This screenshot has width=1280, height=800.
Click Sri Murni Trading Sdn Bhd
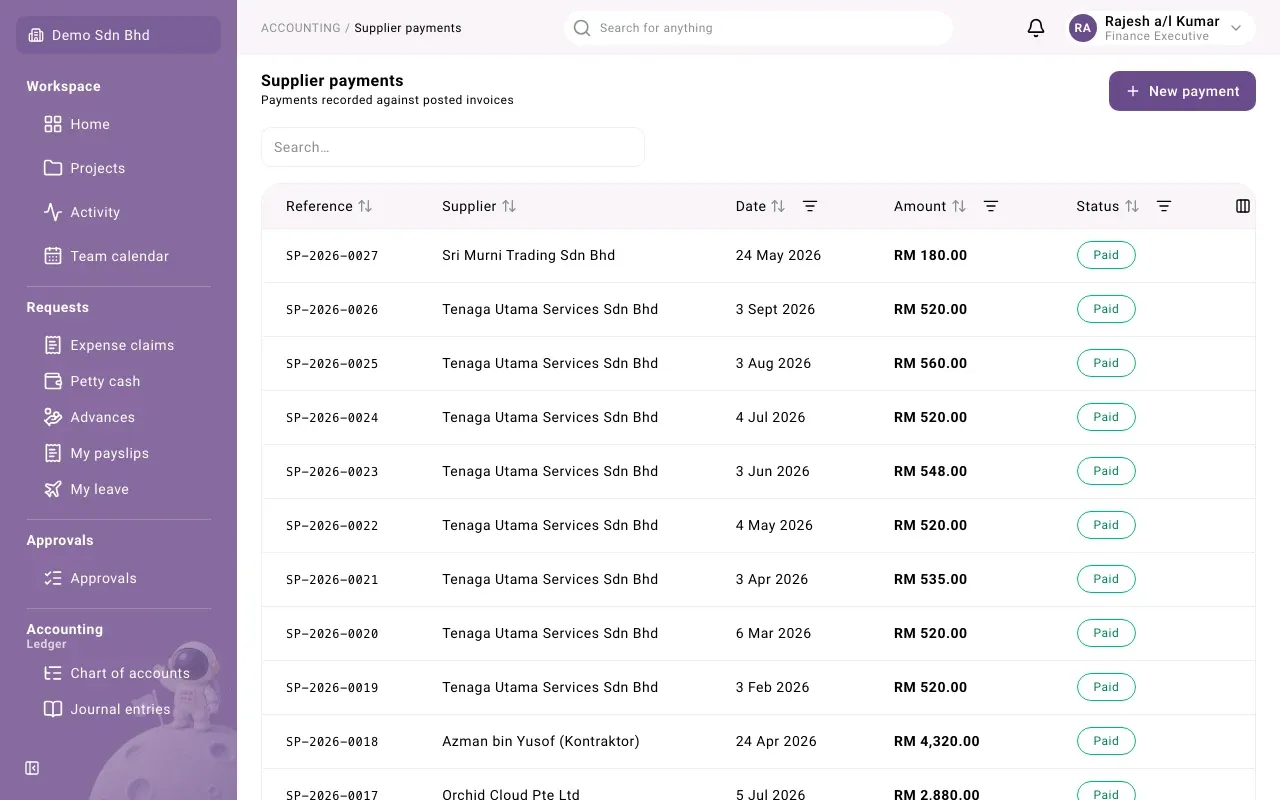529,255
